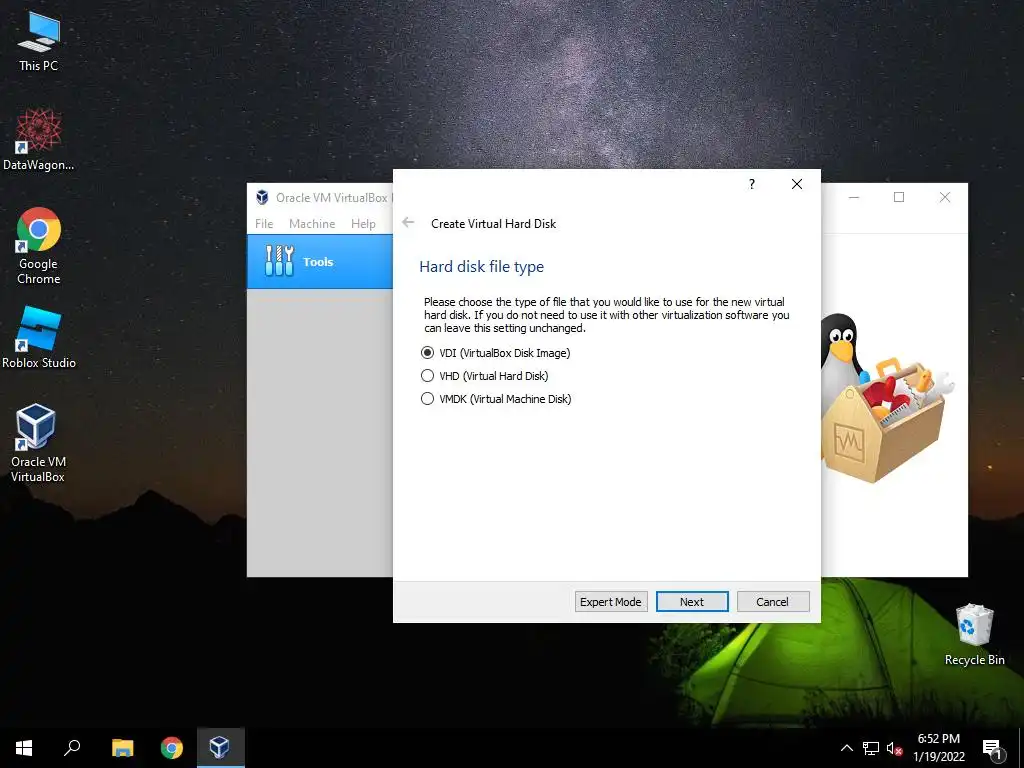This screenshot has height=768, width=1024.
Task: Select the DataWagon desktop shortcut
Action: (39, 140)
